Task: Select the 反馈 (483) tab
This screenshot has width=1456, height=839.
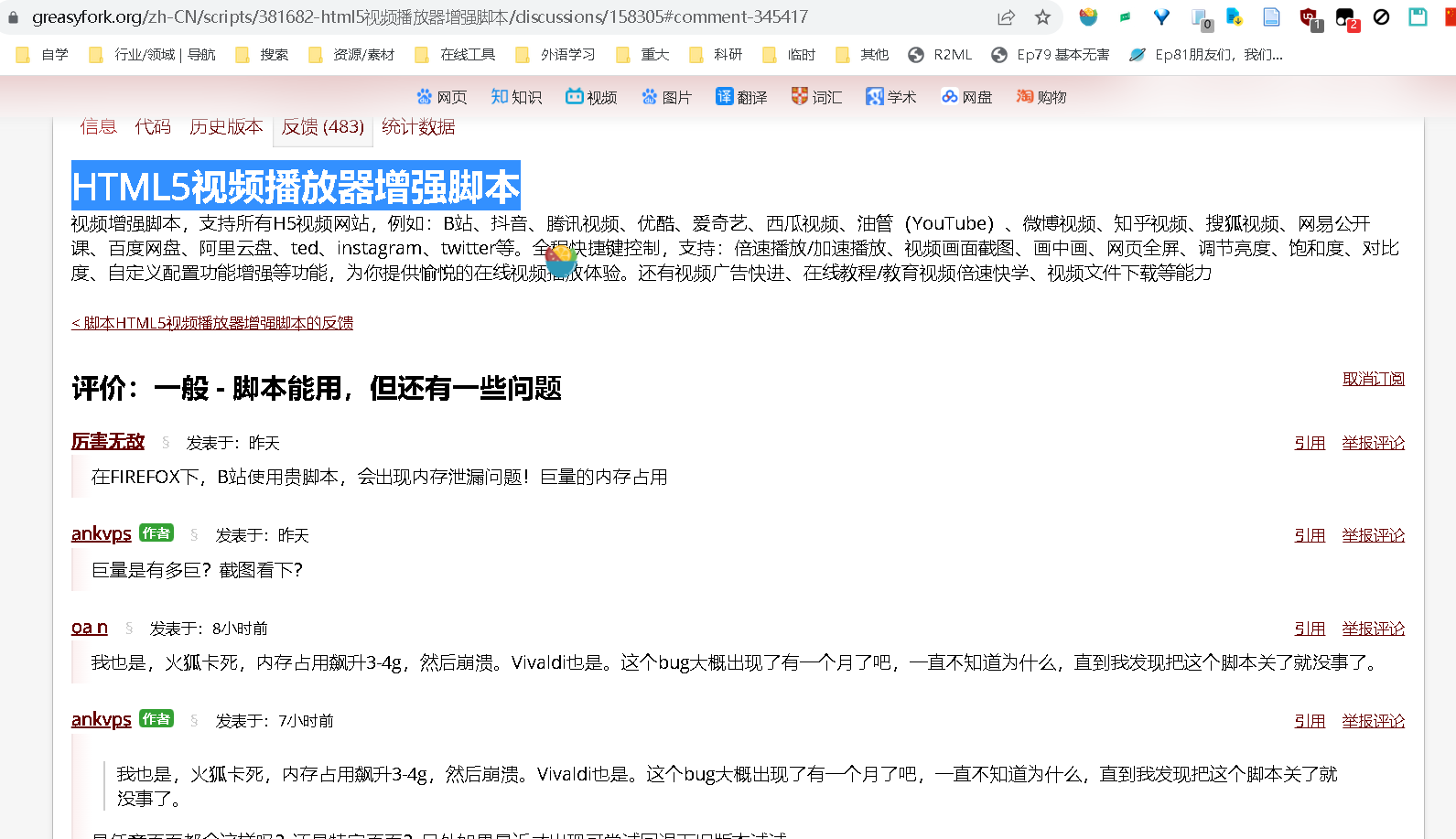Action: [x=323, y=126]
